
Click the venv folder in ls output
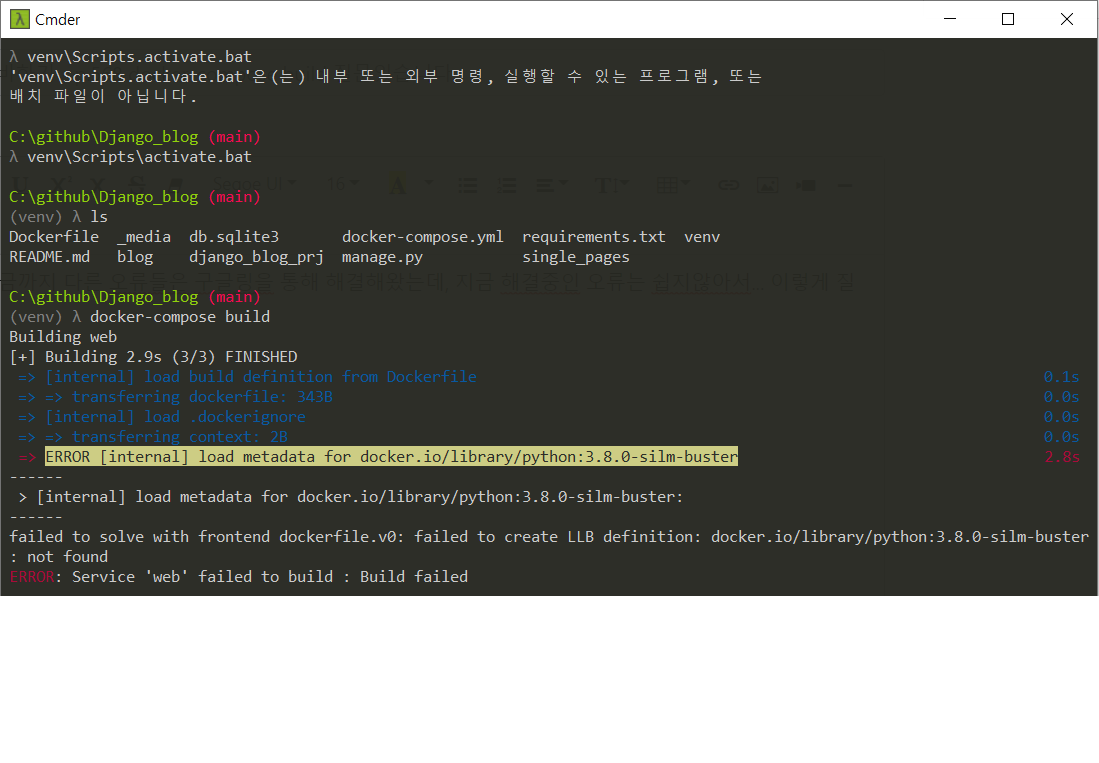(x=702, y=237)
